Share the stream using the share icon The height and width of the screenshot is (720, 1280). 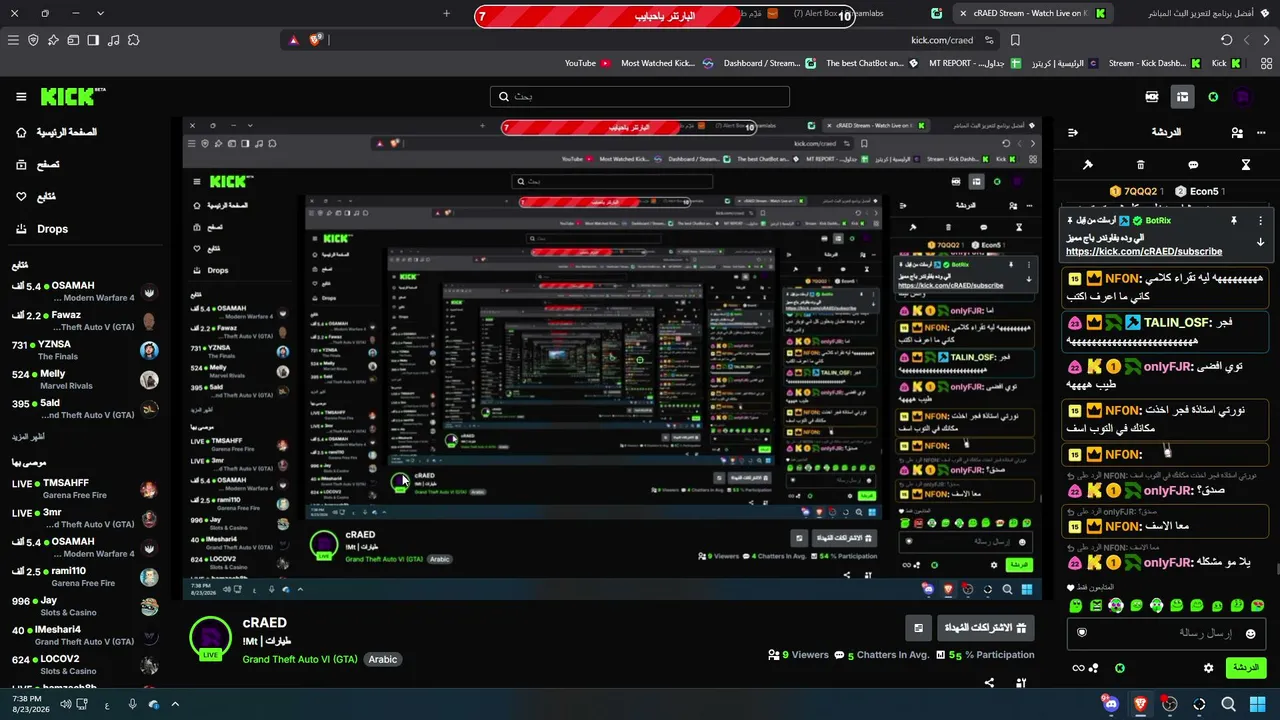(x=989, y=683)
